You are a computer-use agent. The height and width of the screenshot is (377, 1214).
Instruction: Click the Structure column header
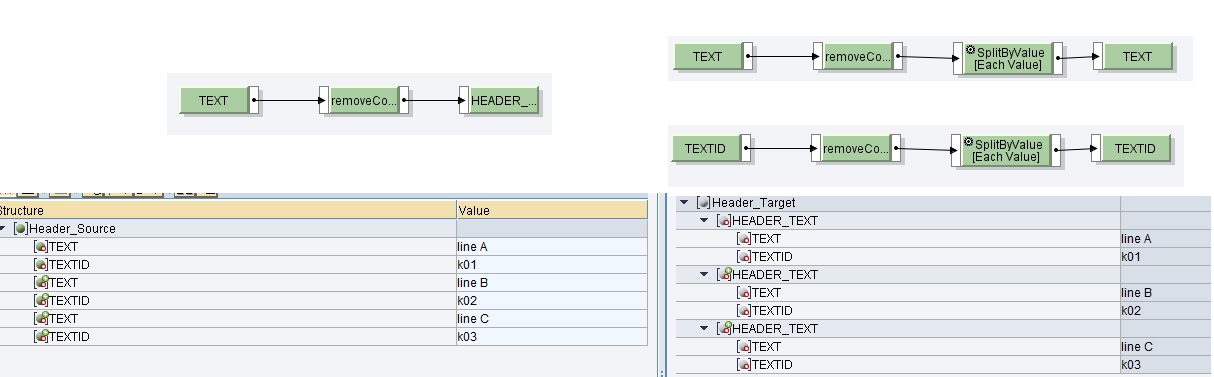[228, 211]
